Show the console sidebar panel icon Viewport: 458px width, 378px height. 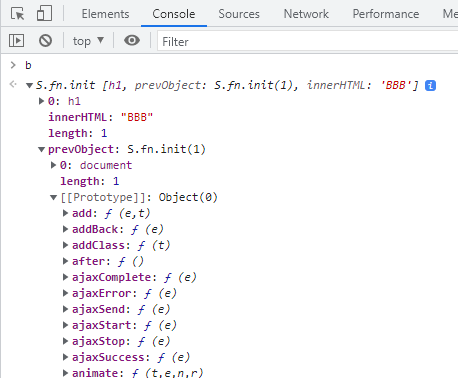click(x=16, y=41)
